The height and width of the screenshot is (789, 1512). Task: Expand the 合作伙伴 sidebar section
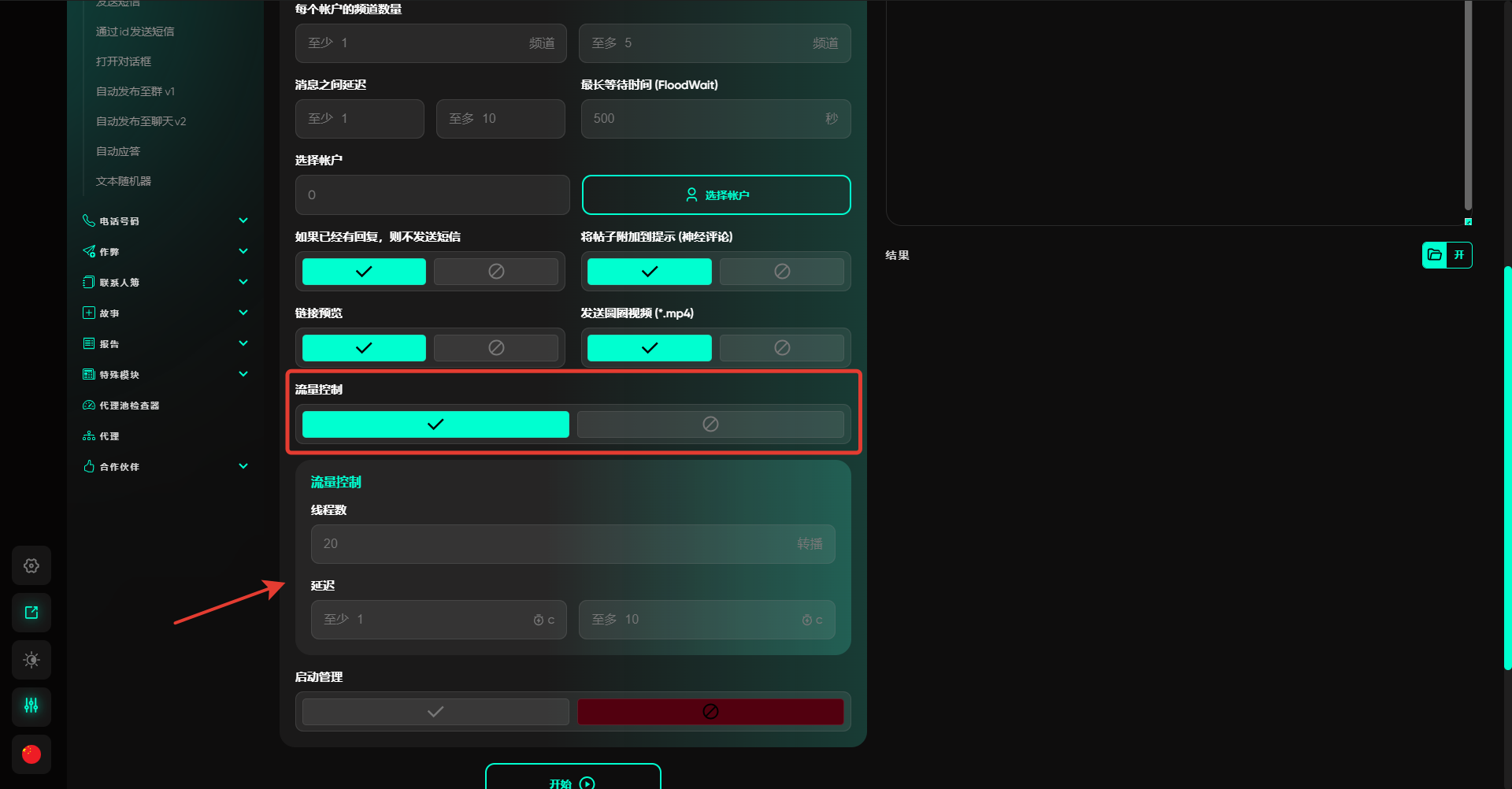tap(243, 466)
